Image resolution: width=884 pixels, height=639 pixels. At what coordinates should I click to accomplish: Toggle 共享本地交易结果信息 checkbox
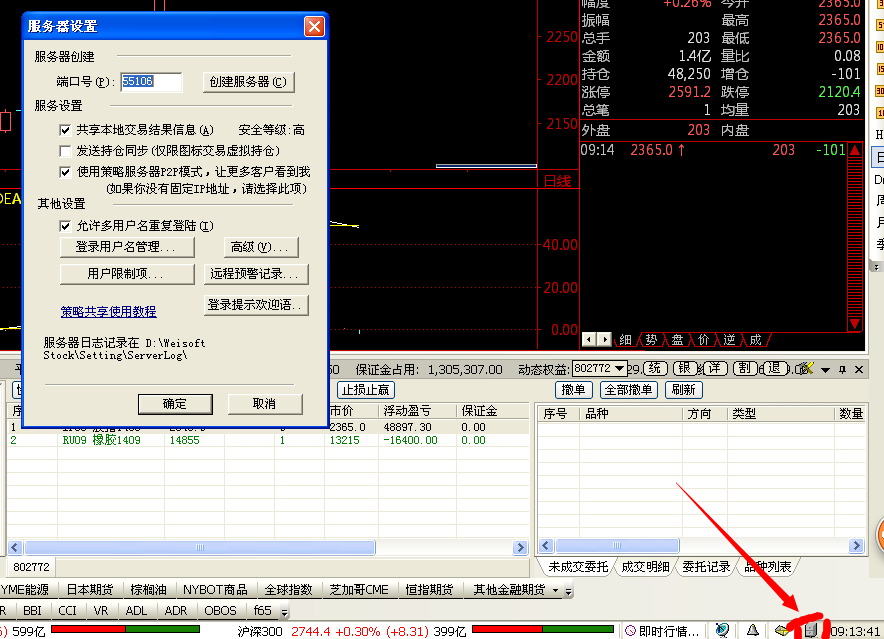click(x=65, y=130)
